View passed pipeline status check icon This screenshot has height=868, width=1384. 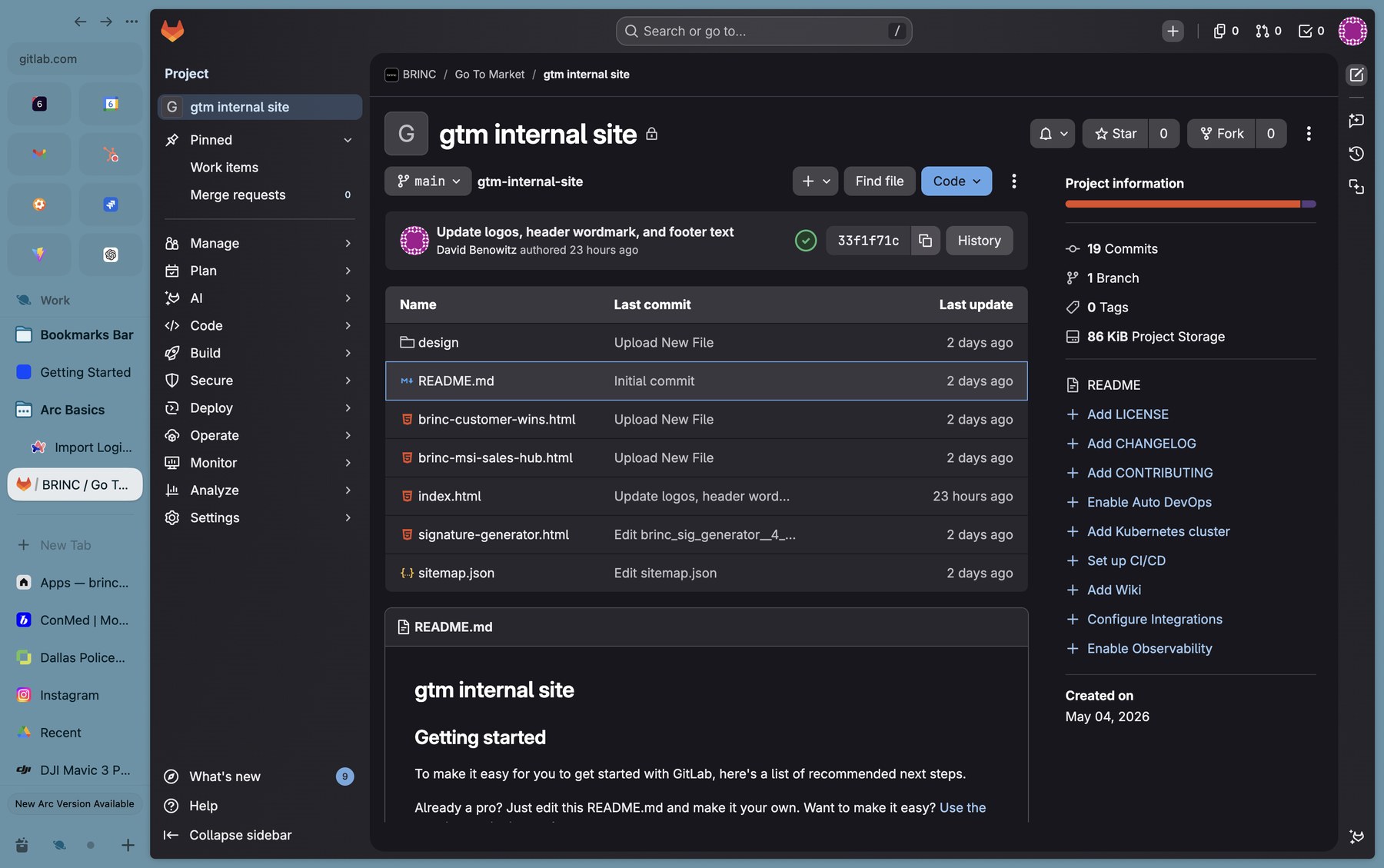coord(805,241)
